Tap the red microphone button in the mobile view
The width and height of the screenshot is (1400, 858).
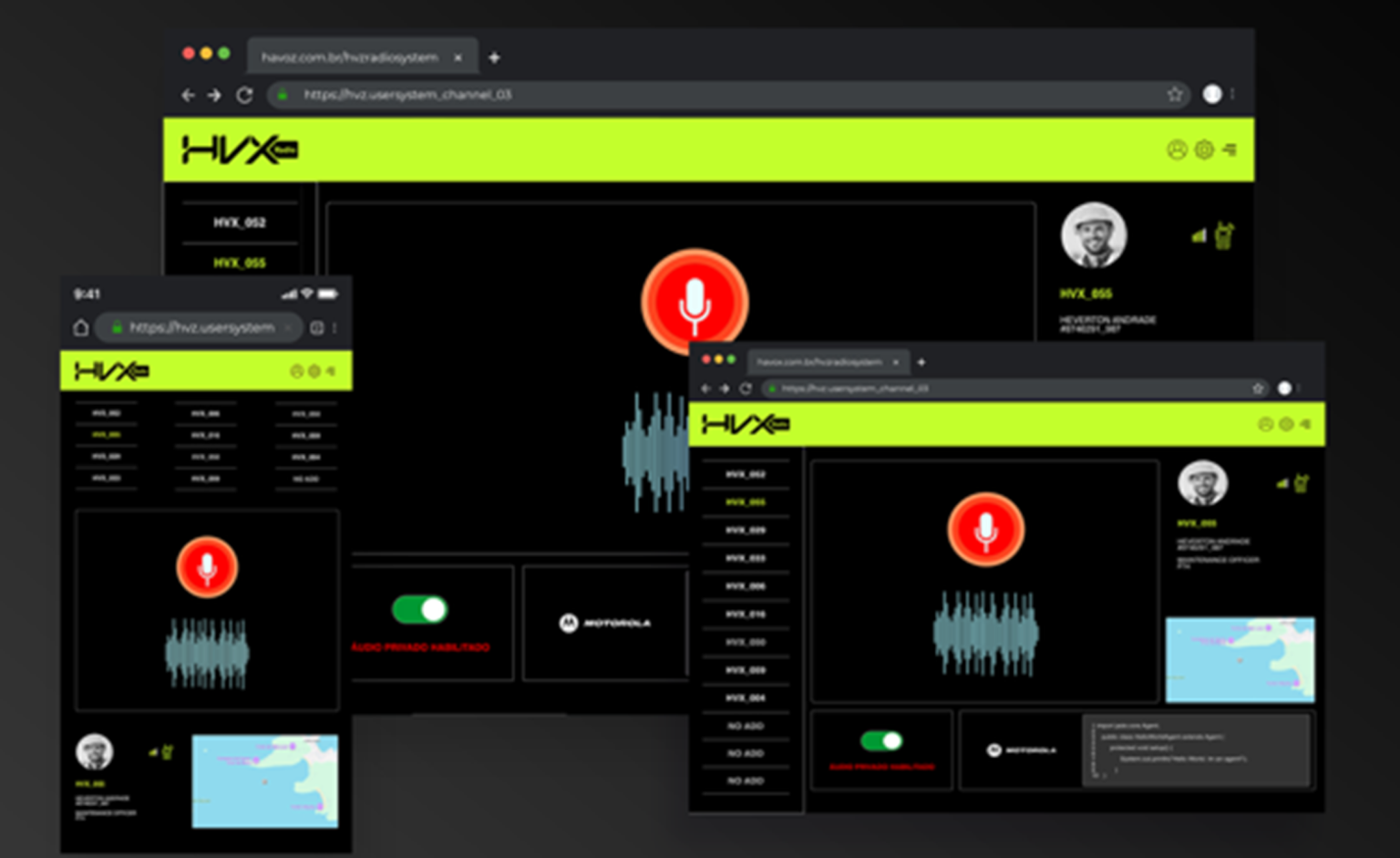(x=207, y=567)
